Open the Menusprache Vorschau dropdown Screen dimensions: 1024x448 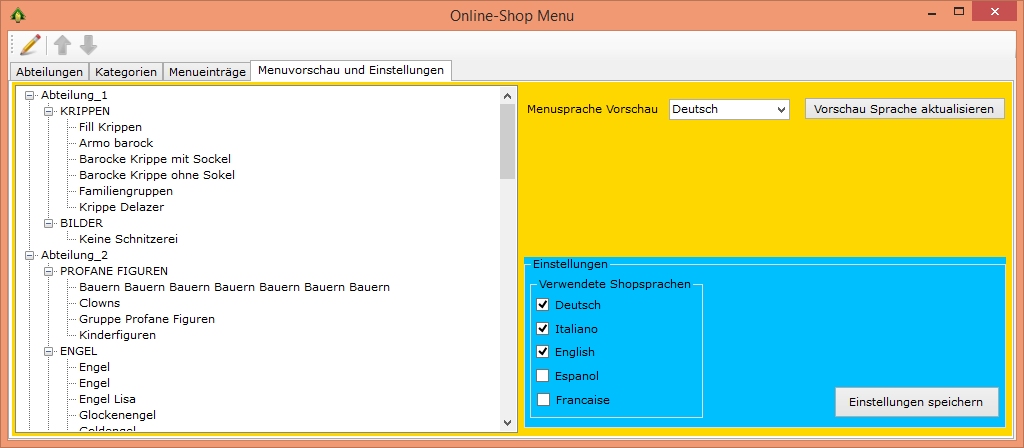click(729, 109)
